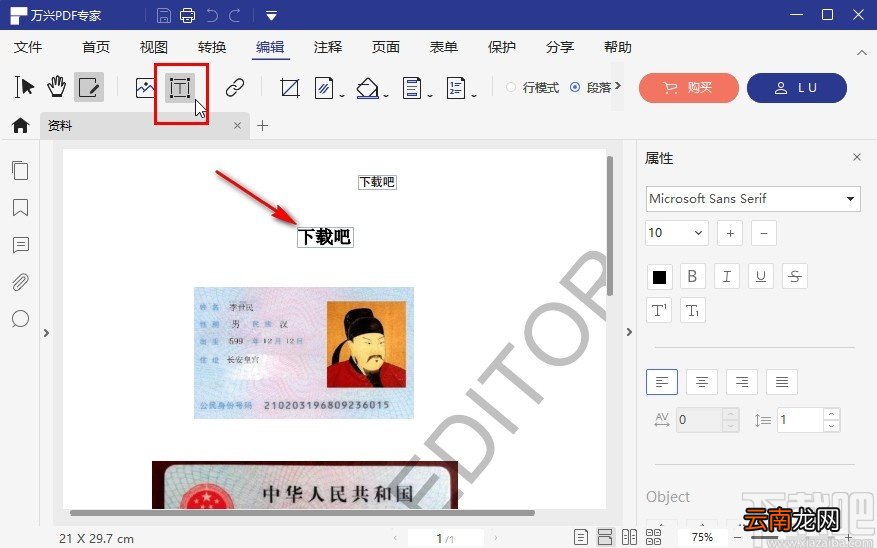Close the 属性 properties panel
This screenshot has width=877, height=548.
pyautogui.click(x=857, y=157)
